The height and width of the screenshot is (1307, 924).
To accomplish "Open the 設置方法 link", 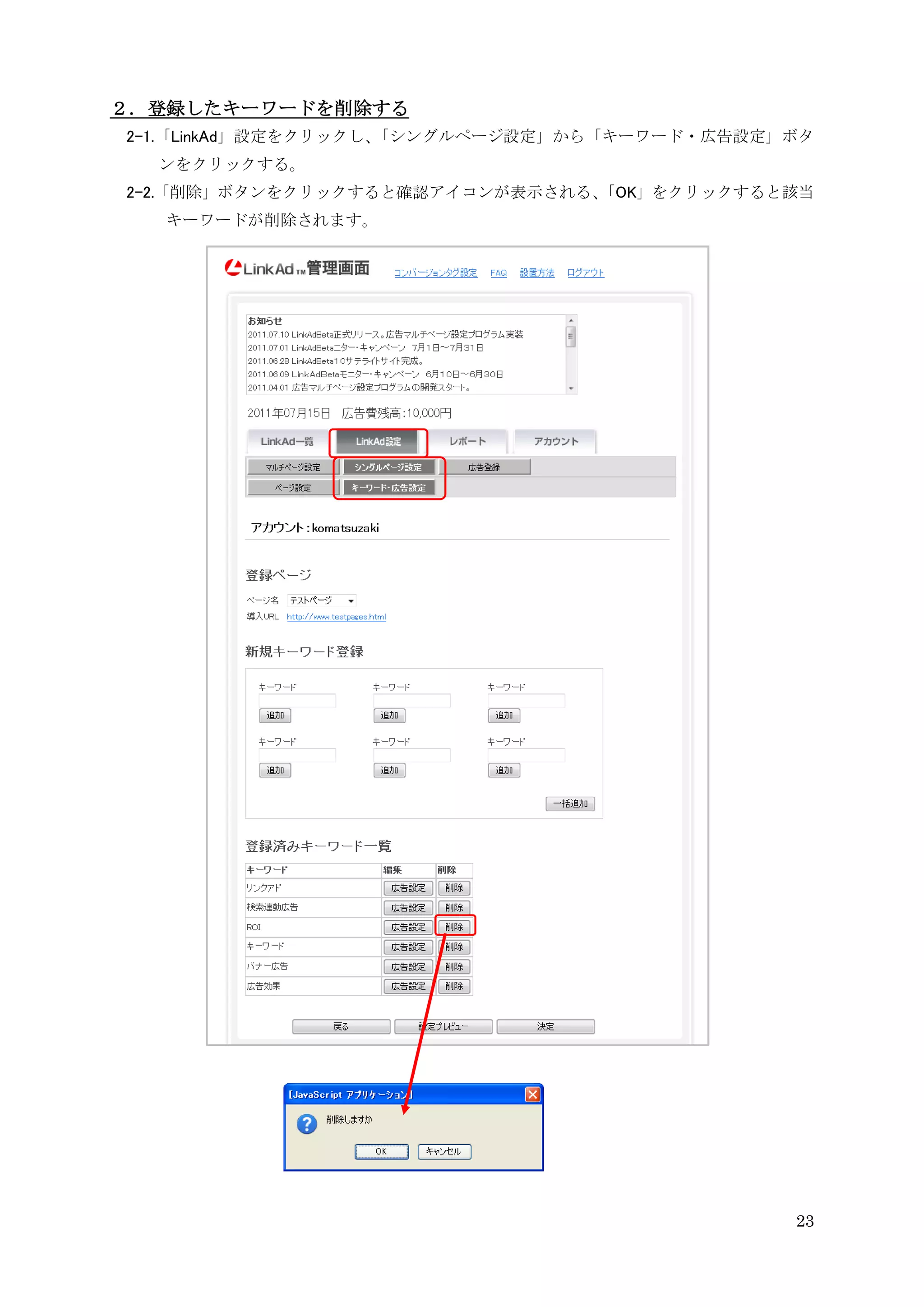I will click(x=537, y=272).
